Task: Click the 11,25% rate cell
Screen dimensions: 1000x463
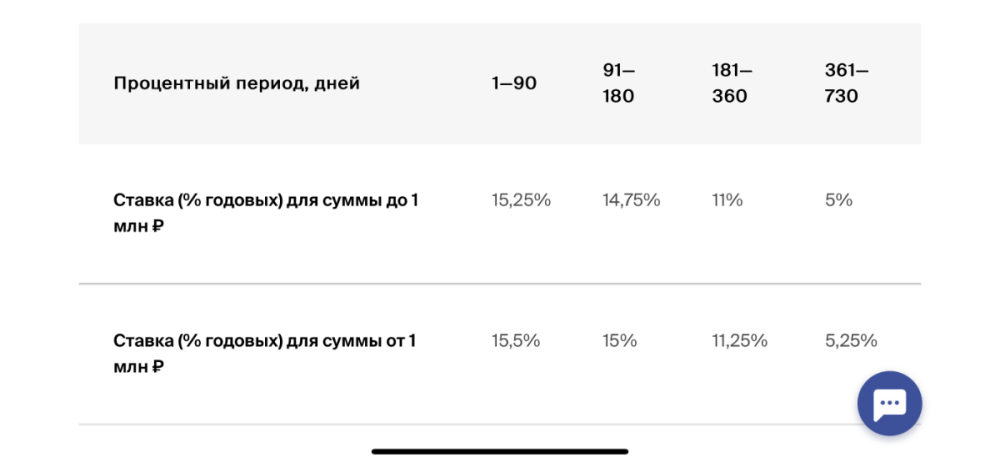Action: click(x=740, y=341)
